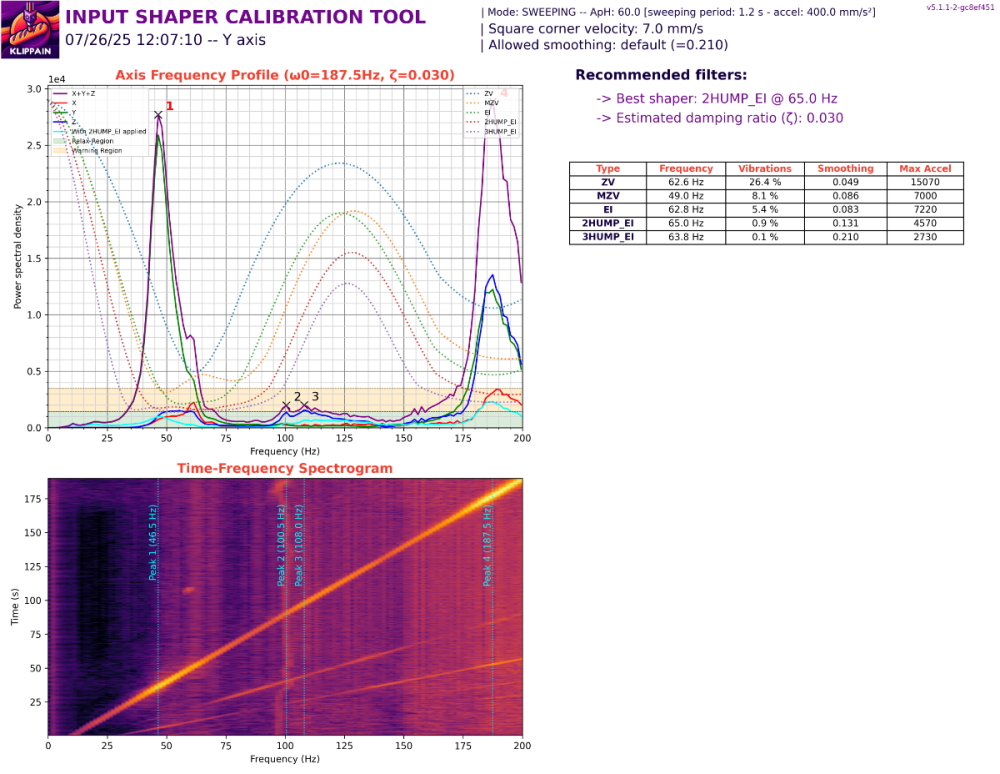Click the '2730' max accel cell
1000x774 pixels.
(925, 237)
